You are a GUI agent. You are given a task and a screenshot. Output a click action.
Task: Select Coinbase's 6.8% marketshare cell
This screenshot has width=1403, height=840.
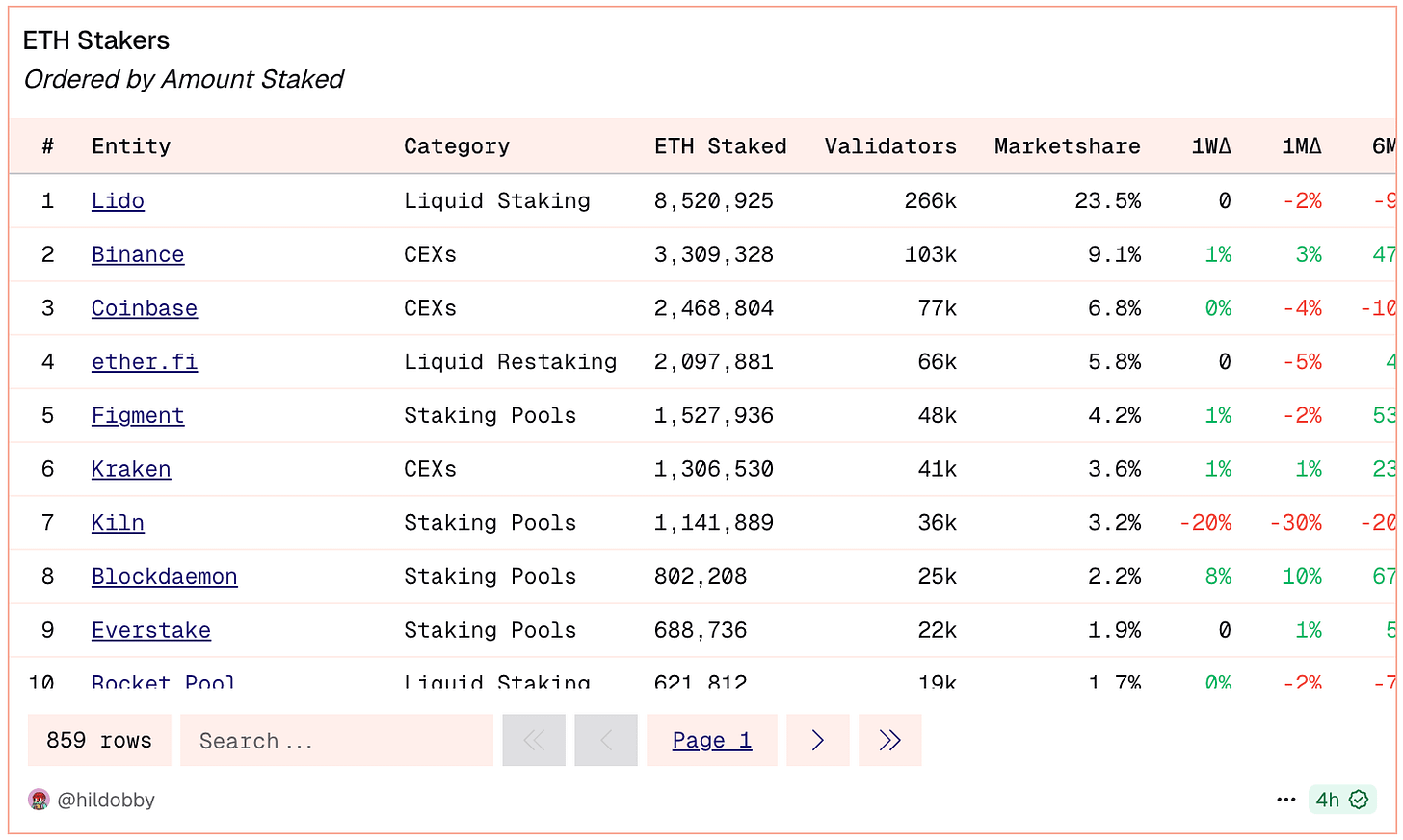(x=1115, y=308)
